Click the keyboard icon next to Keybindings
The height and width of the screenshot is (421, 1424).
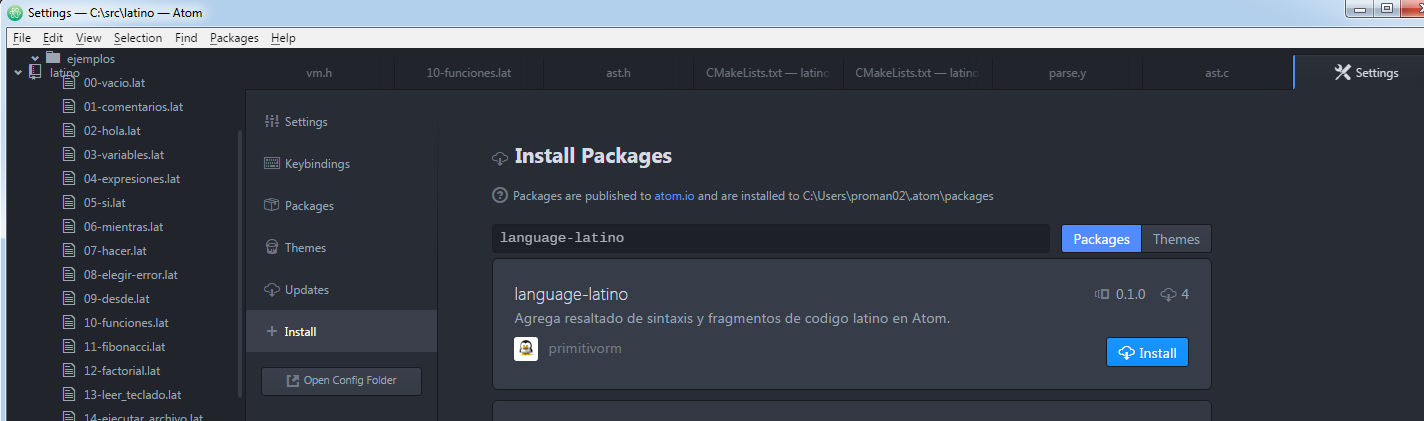click(271, 163)
